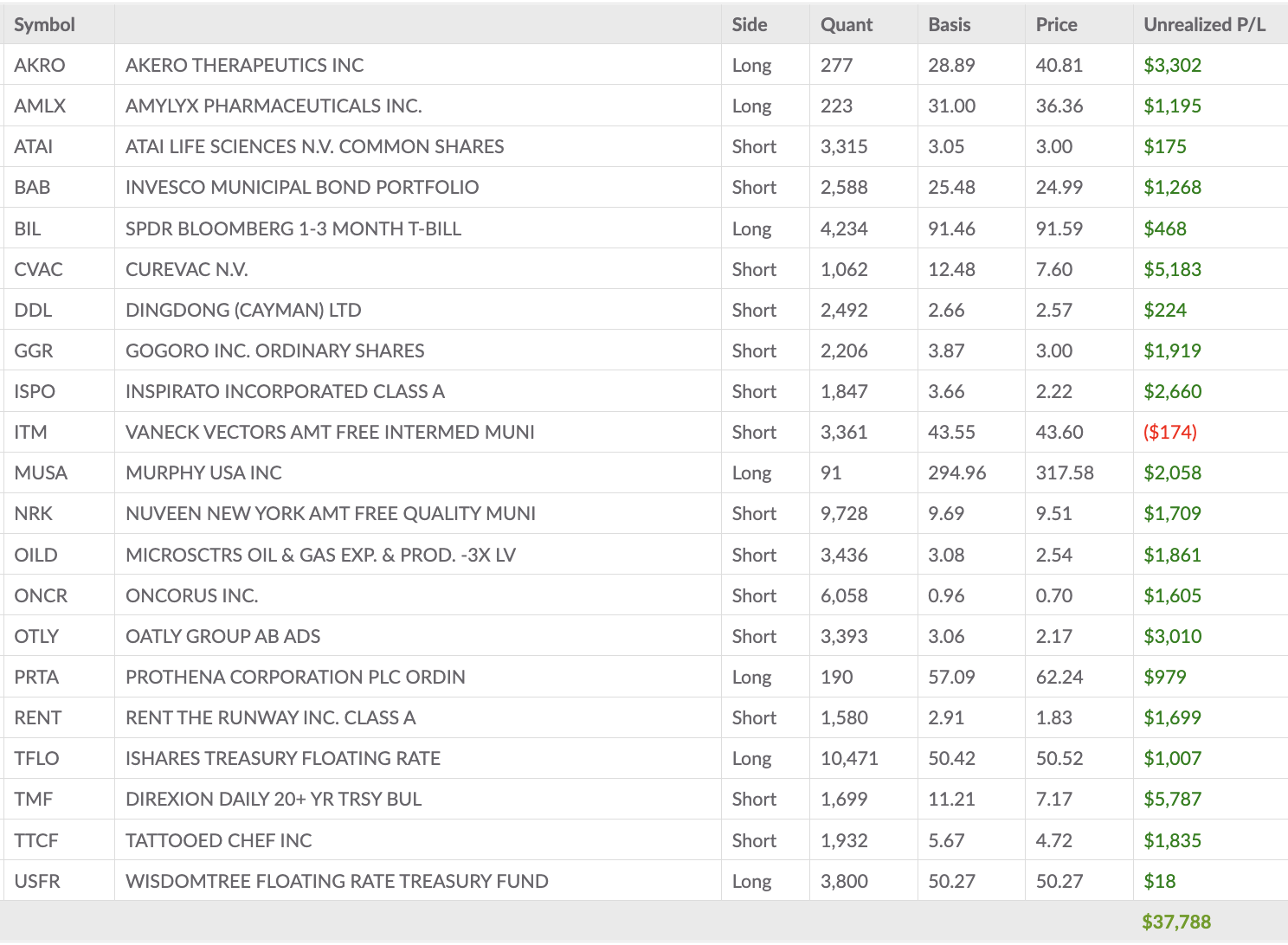
Task: Click RENT THE RUNWAY INC. CLASS A
Action: click(271, 717)
